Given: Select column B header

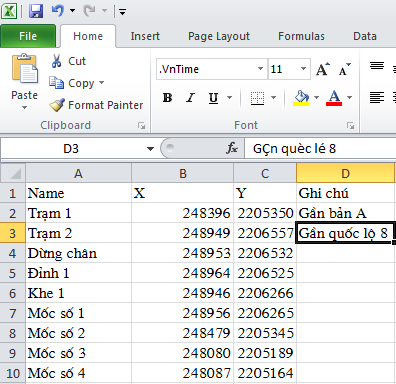Looking at the screenshot, I should (x=183, y=173).
